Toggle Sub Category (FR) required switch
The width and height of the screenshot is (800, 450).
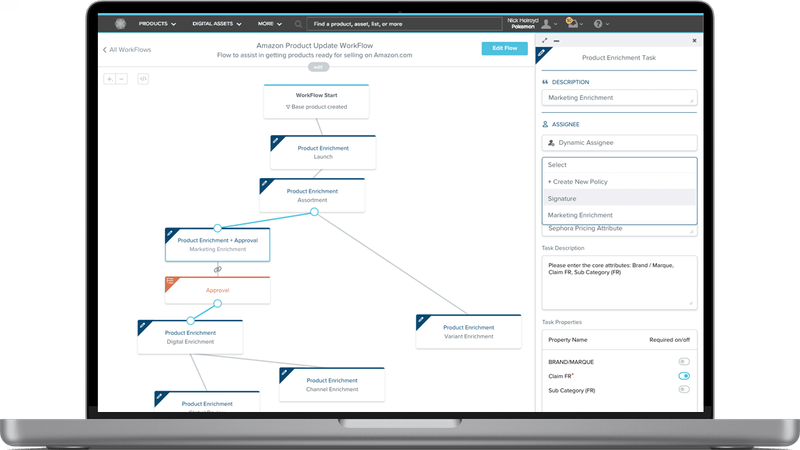coord(684,389)
